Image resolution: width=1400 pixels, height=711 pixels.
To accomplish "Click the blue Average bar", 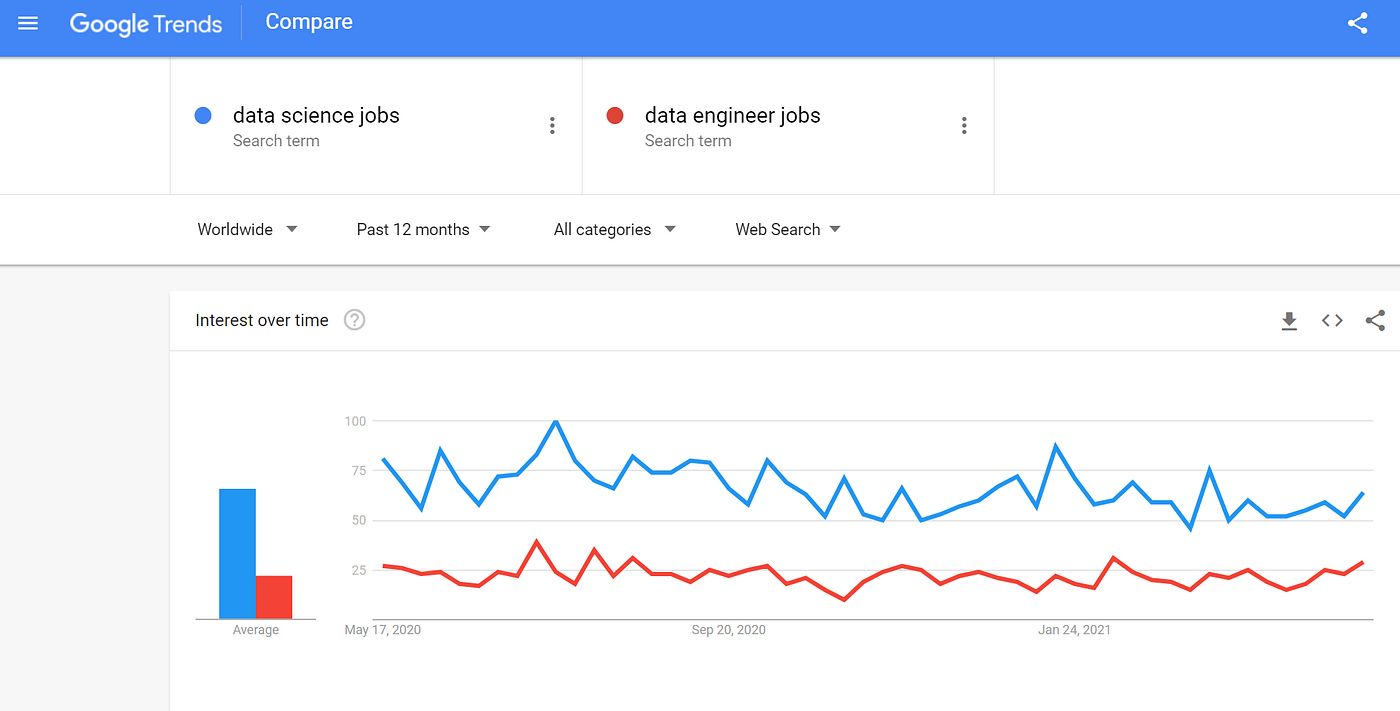I will coord(238,553).
